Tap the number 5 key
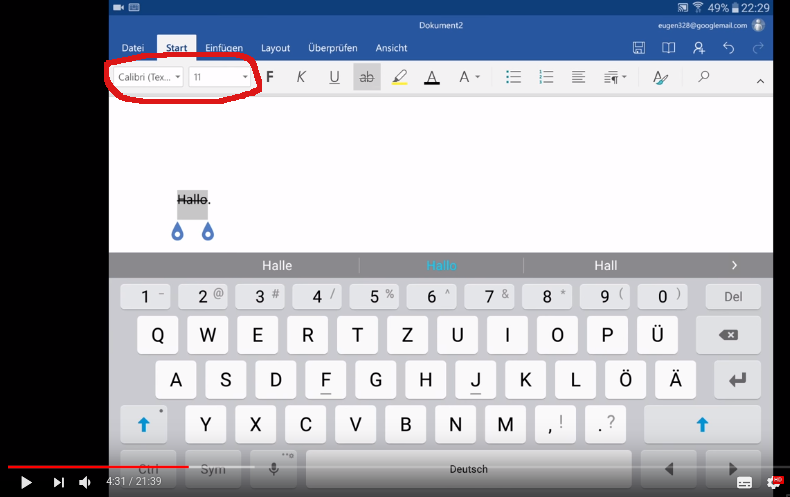This screenshot has height=497, width=790. 374,296
